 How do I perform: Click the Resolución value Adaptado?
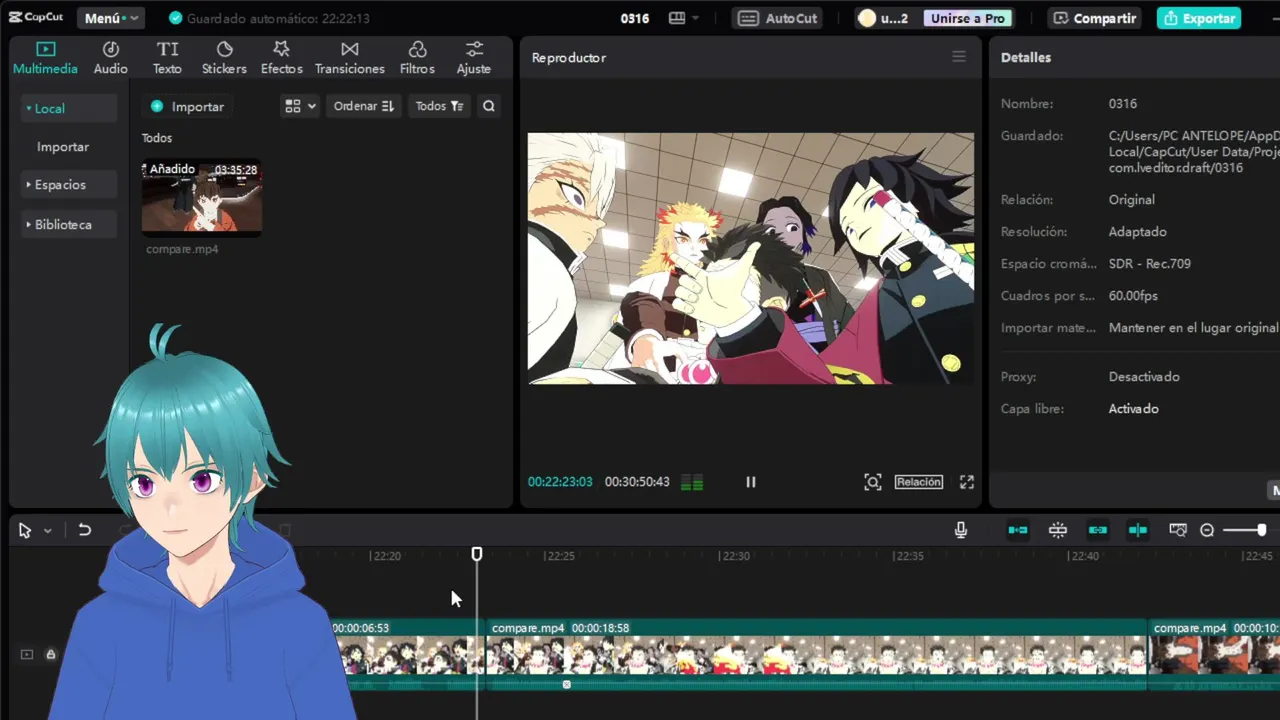1138,231
